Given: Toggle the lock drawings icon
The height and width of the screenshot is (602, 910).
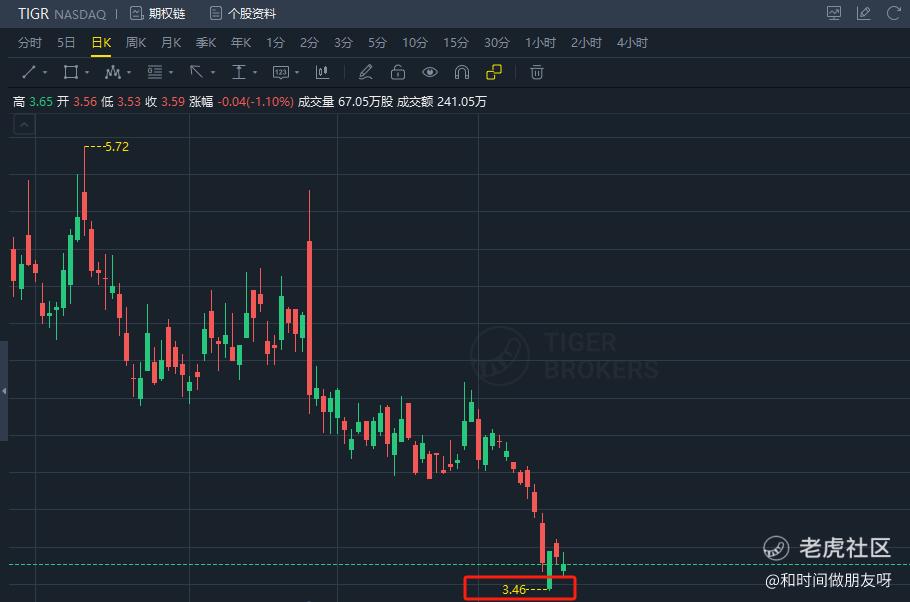Looking at the screenshot, I should 398,73.
